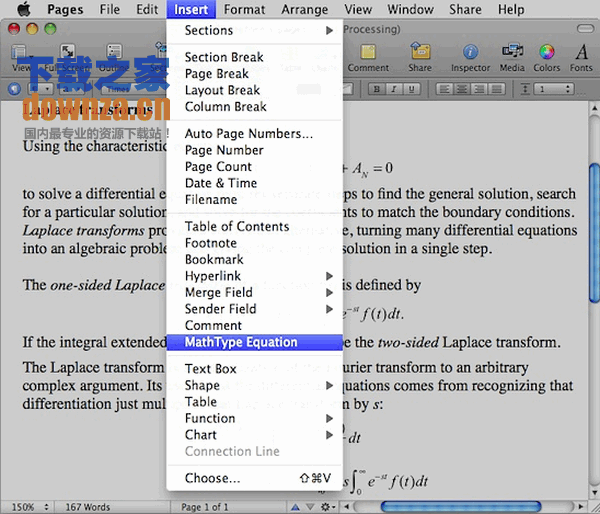Insert a Layout Break

254,90
